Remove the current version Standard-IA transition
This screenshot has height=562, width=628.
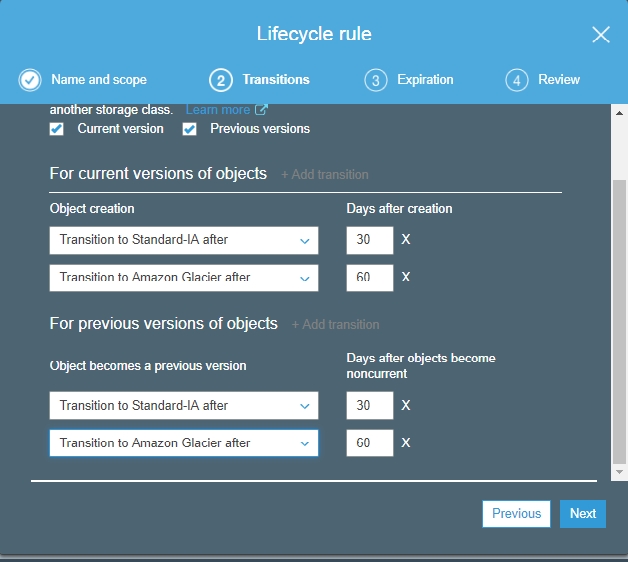click(x=405, y=240)
